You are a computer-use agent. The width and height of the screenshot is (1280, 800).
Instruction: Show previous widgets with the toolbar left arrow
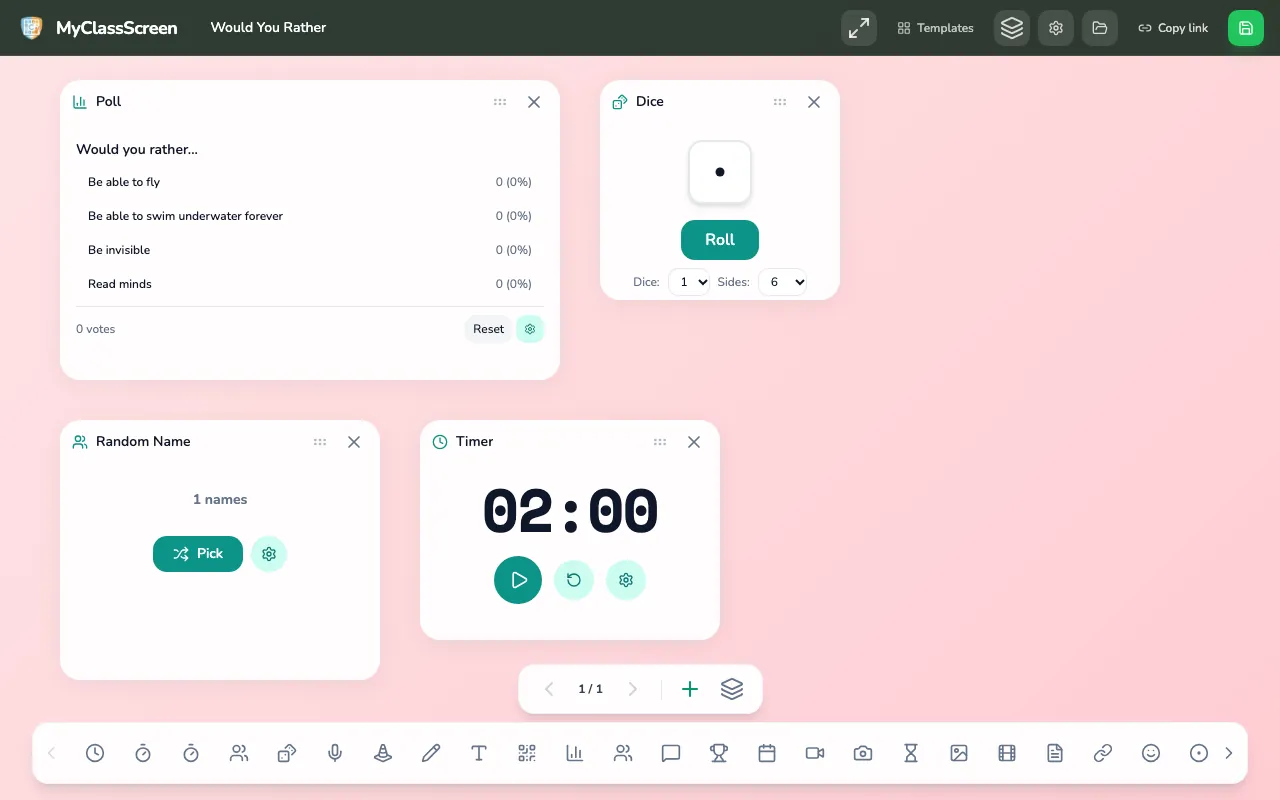(x=52, y=753)
